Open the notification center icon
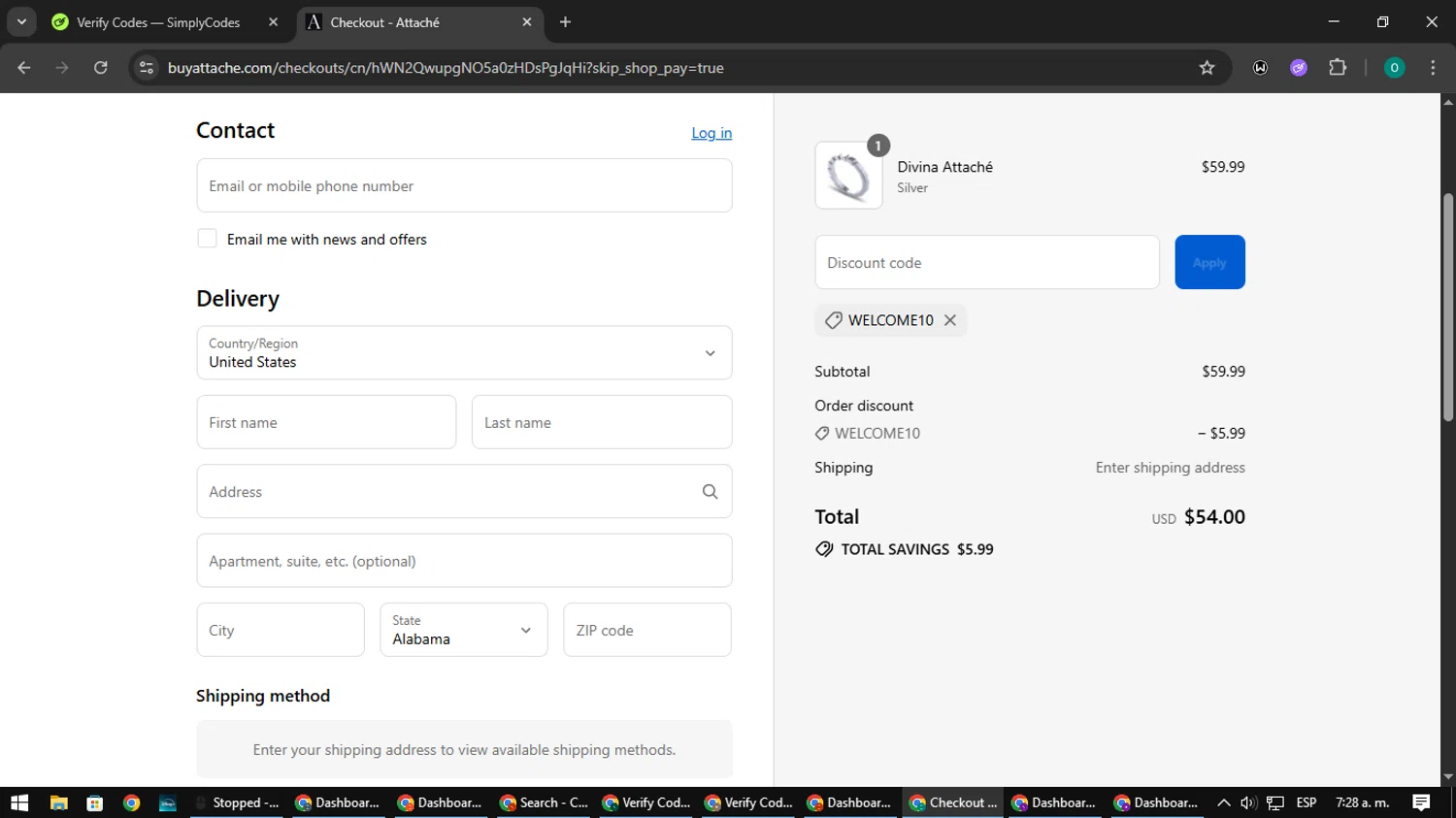Screen dimensions: 1456x818 pyautogui.click(x=1421, y=802)
